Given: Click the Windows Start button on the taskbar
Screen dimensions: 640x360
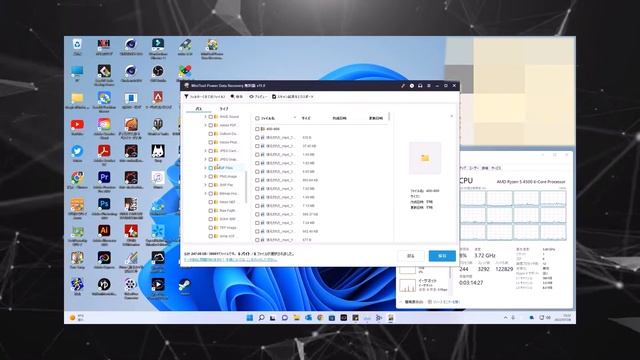Looking at the screenshot, I should pyautogui.click(x=249, y=318).
